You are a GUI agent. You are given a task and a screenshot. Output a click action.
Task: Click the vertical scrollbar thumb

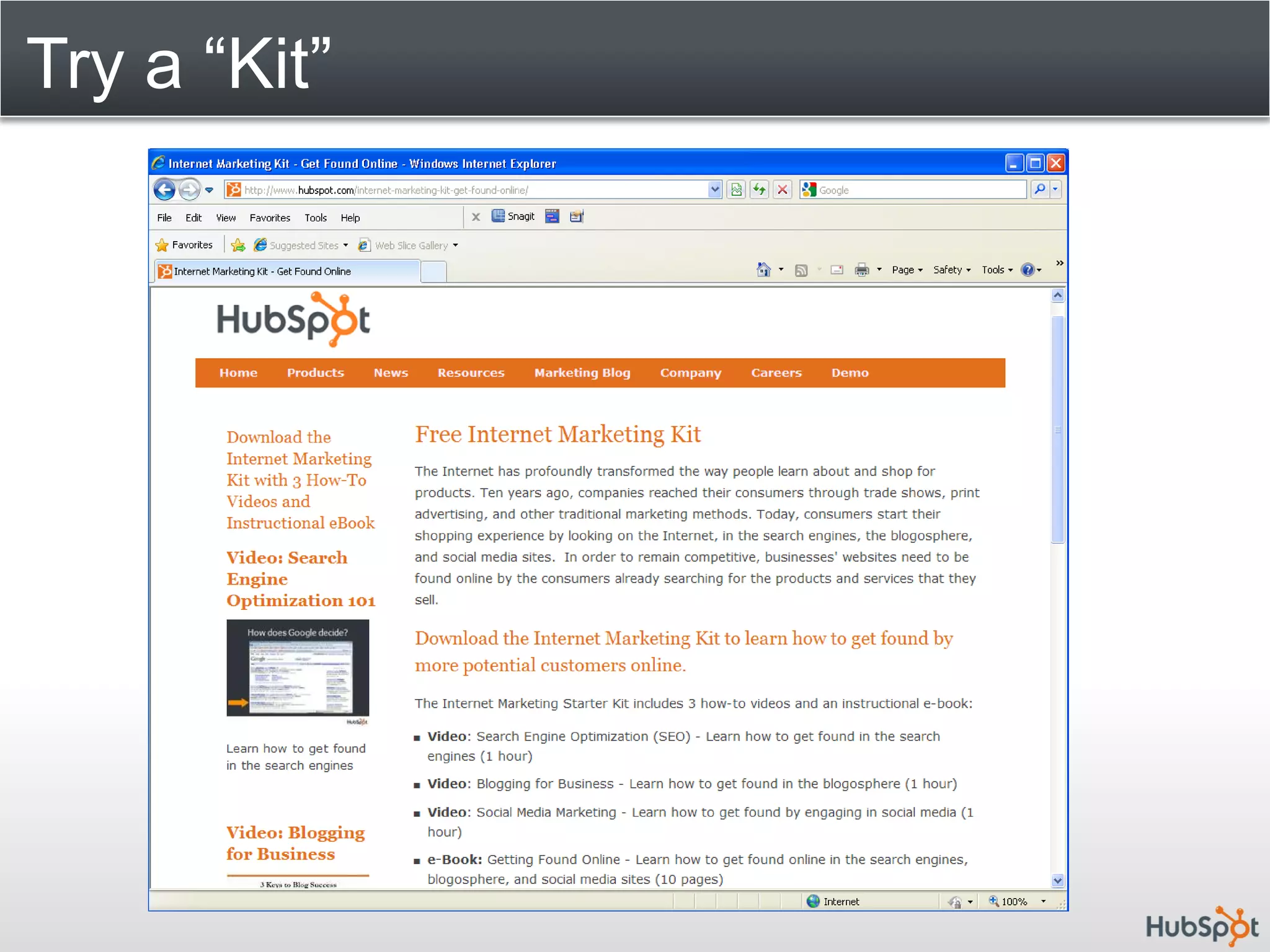tap(1058, 430)
